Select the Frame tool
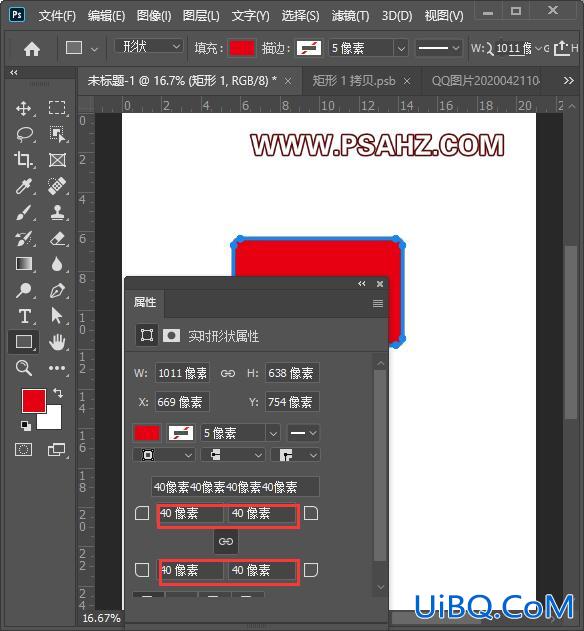Screen dimensions: 584x631 [57, 160]
